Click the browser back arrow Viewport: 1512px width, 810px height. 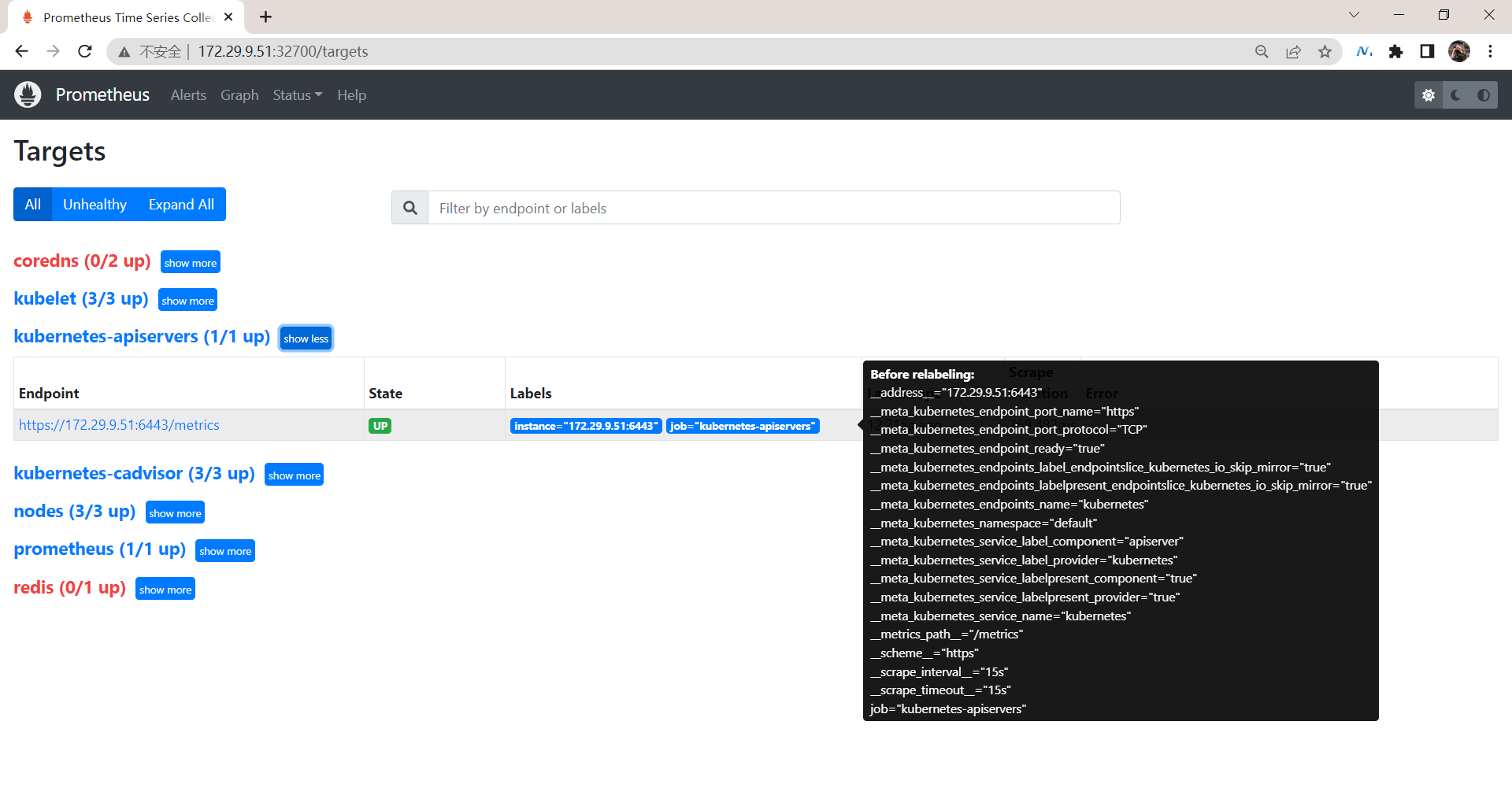click(x=21, y=51)
